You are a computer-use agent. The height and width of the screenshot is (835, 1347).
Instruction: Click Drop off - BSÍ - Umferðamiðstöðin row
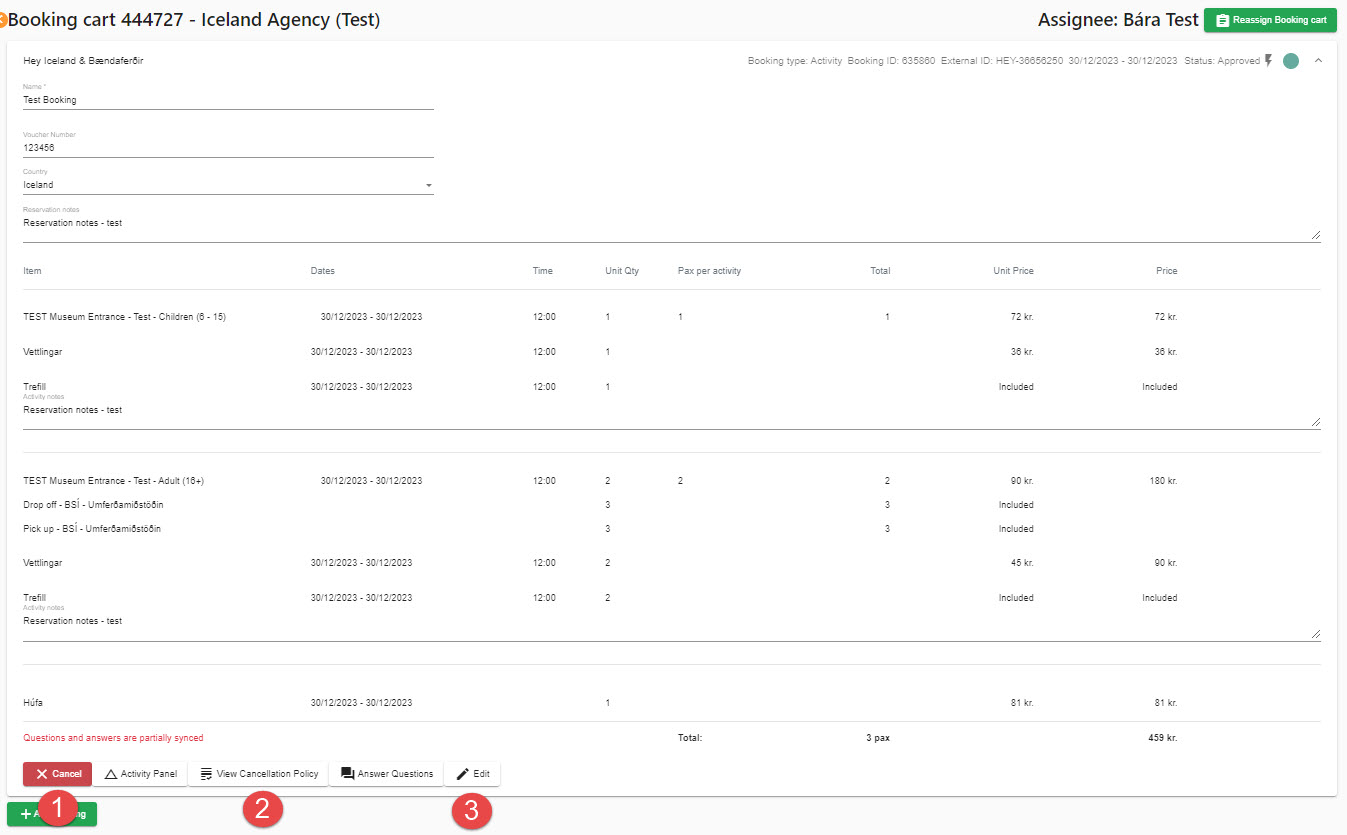tap(93, 505)
